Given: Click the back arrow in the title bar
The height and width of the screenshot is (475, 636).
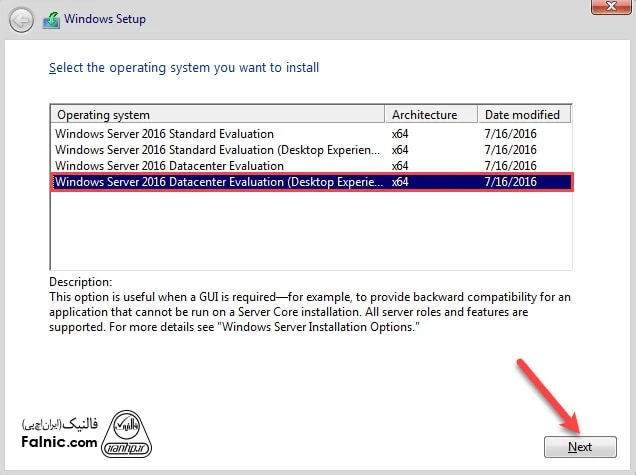Looking at the screenshot, I should coord(21,19).
